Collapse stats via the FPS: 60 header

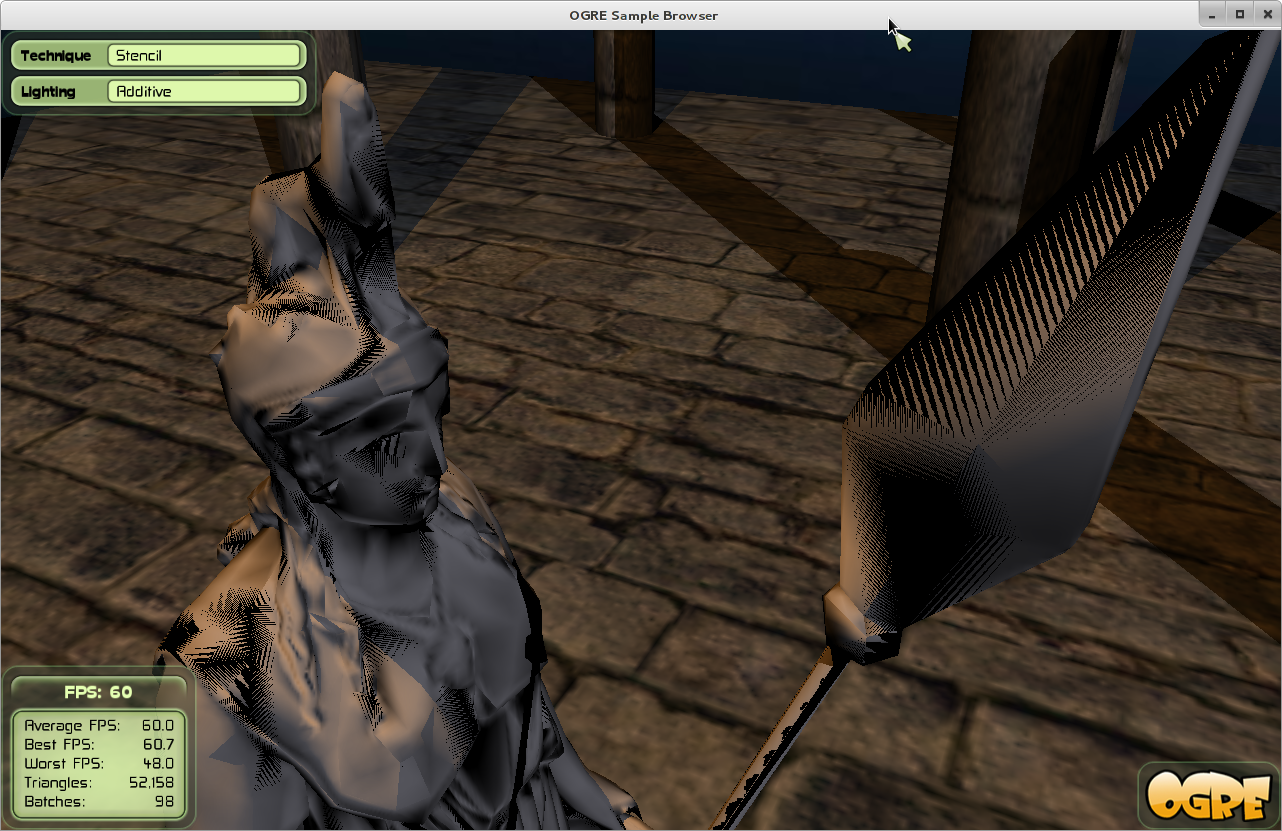point(98,692)
